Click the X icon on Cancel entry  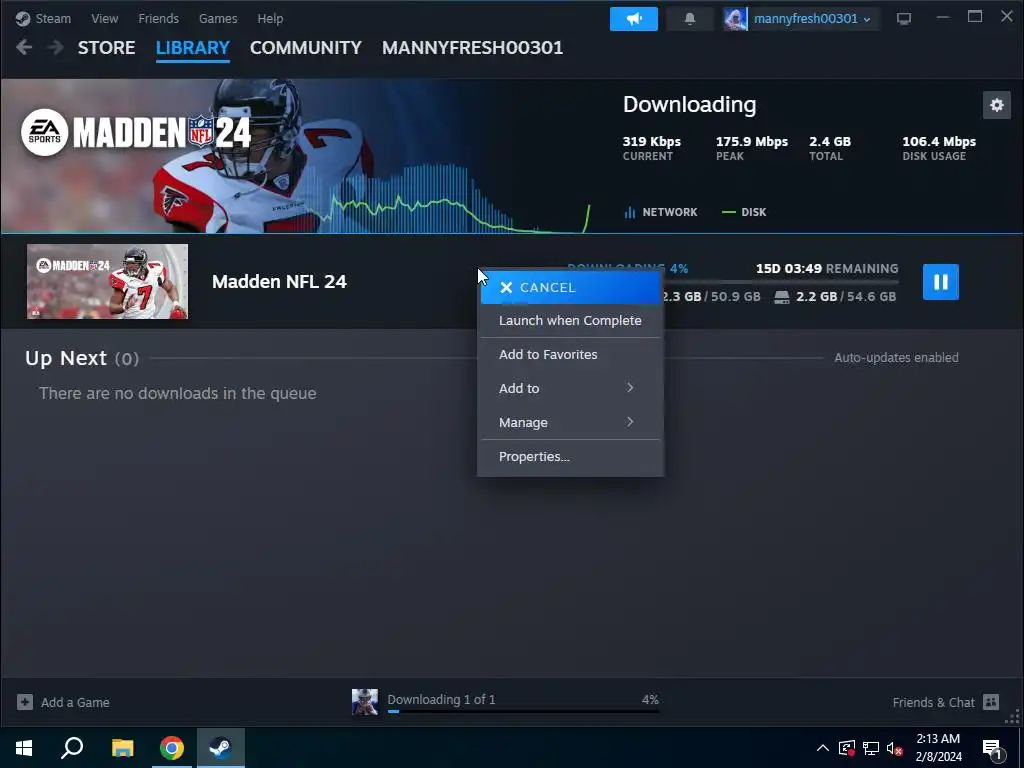pos(506,287)
